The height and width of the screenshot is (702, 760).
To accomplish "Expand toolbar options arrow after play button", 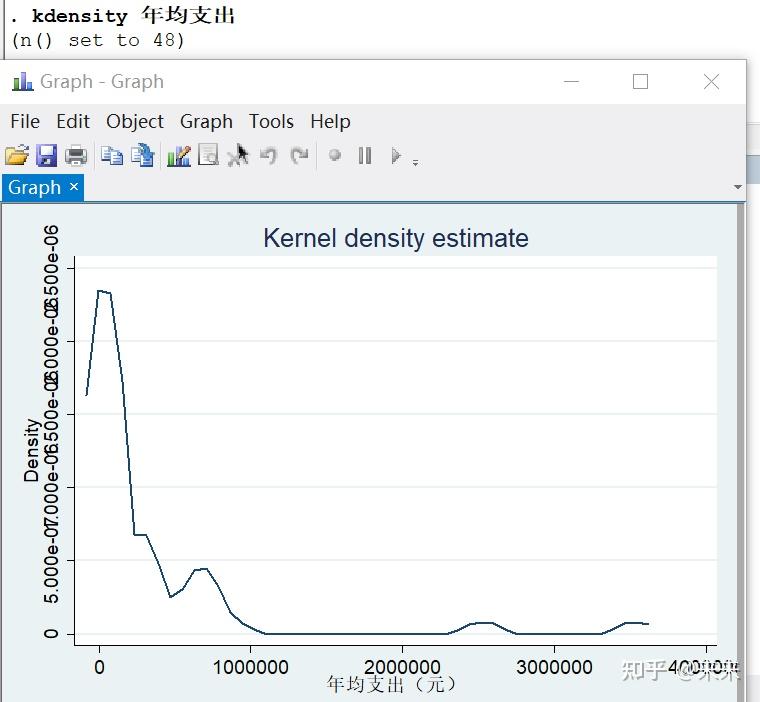I will click(x=415, y=162).
